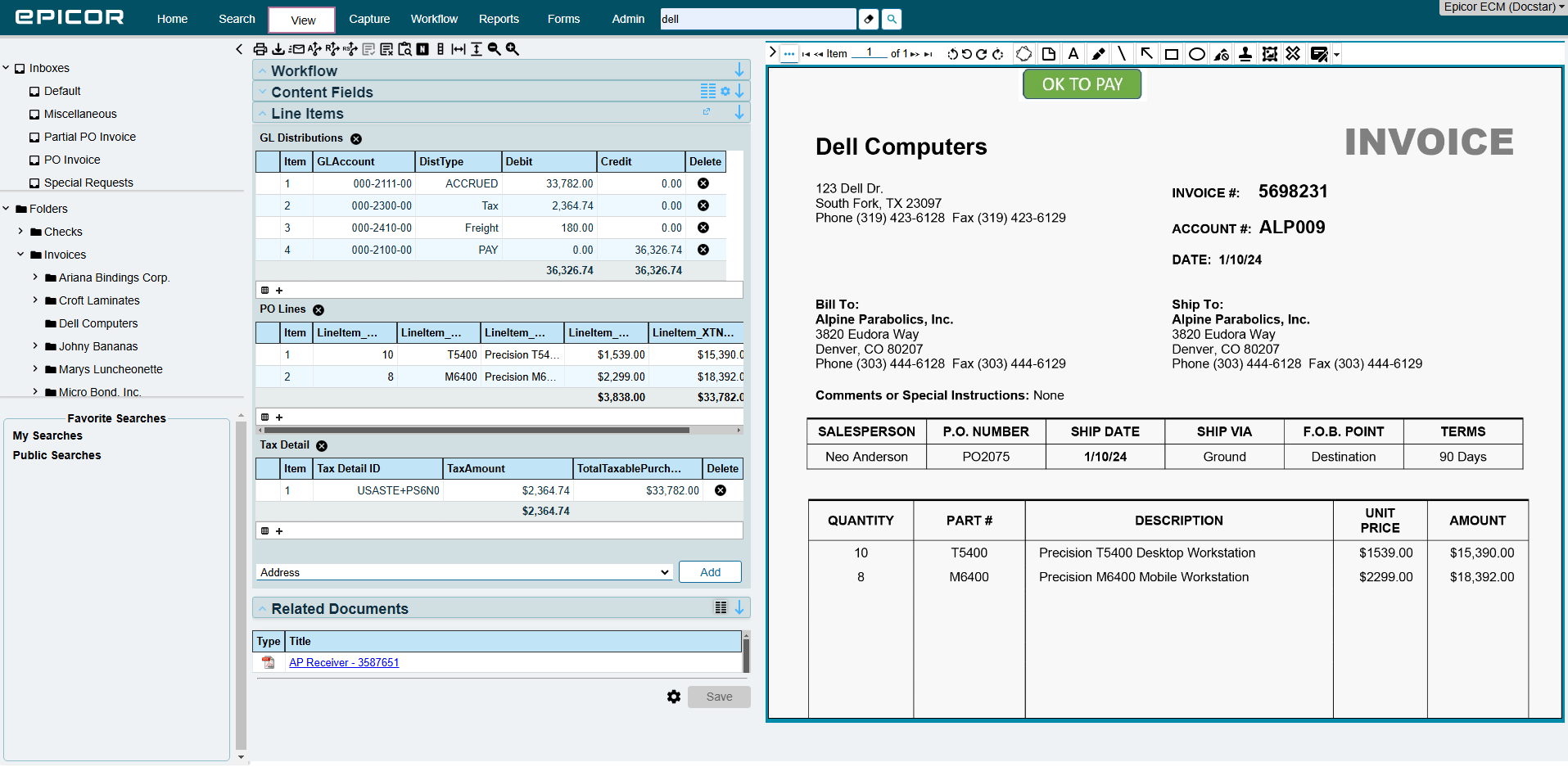Rotate the page clockwise
This screenshot has height=776, width=1568.
pos(981,54)
